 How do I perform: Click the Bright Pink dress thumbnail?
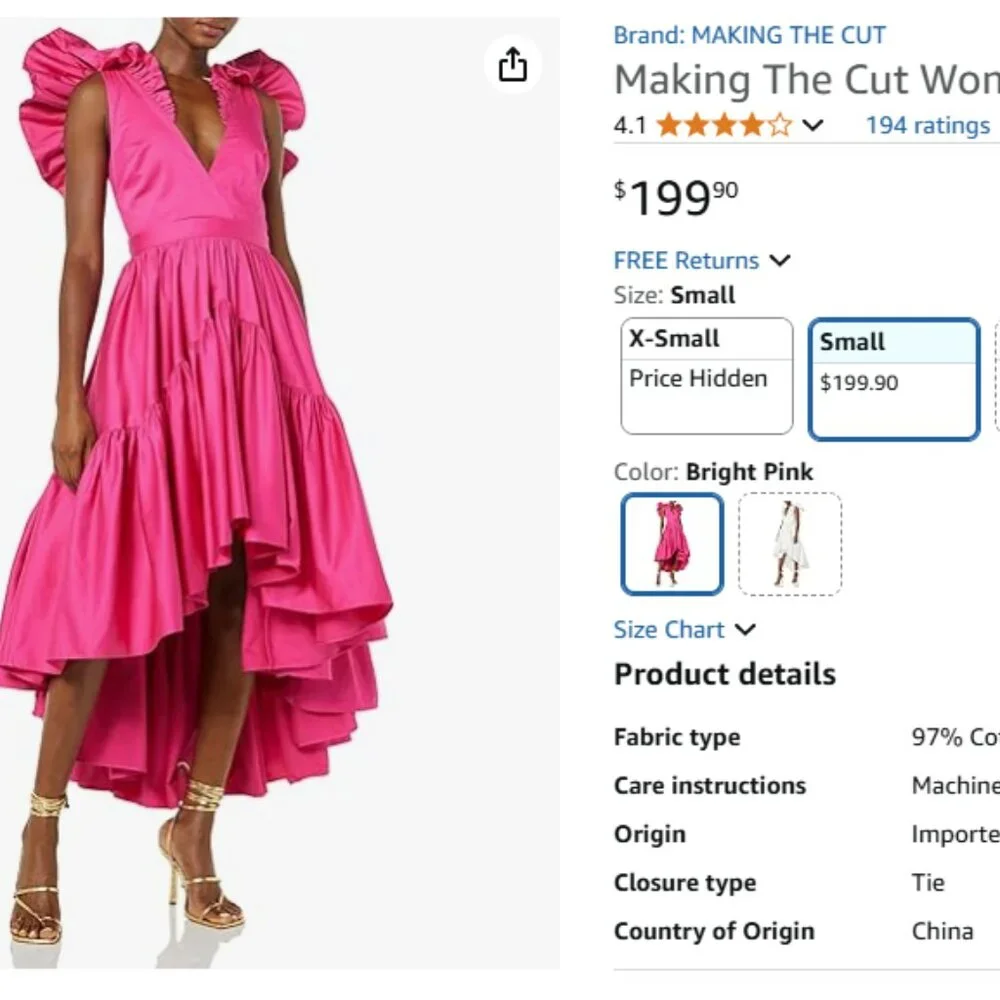point(671,544)
